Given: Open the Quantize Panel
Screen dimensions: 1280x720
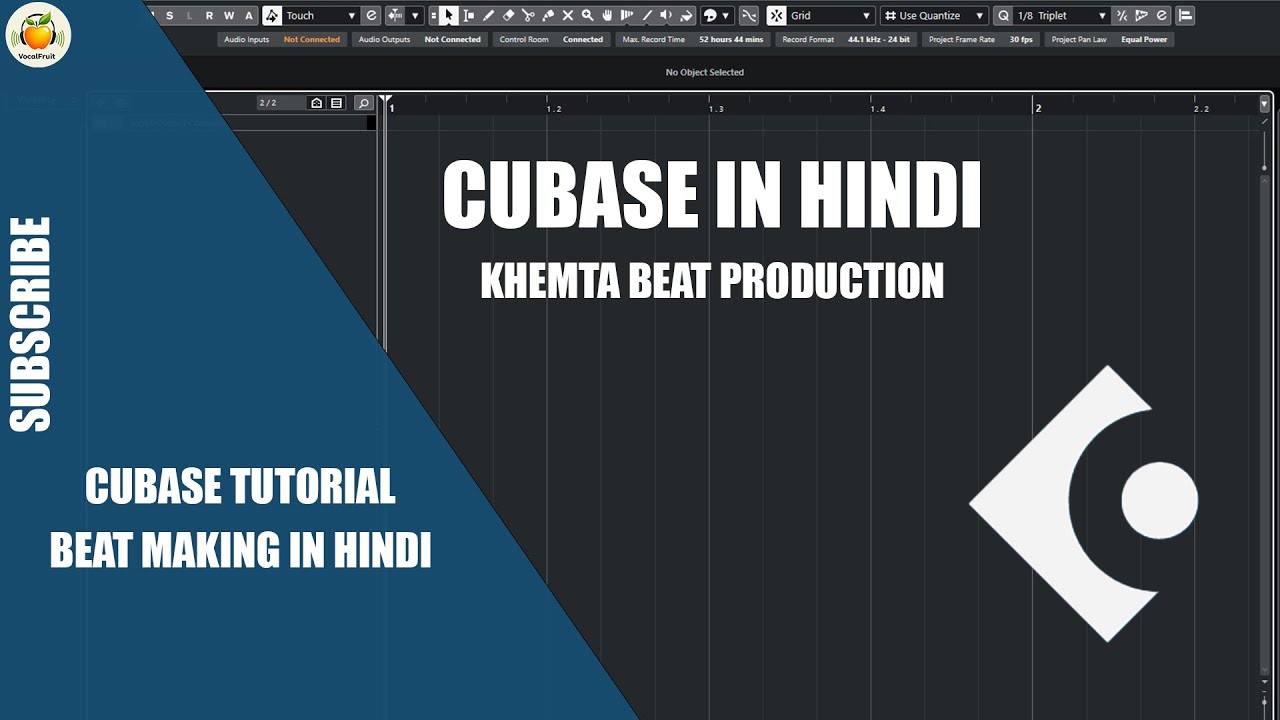Looking at the screenshot, I should (x=1161, y=15).
